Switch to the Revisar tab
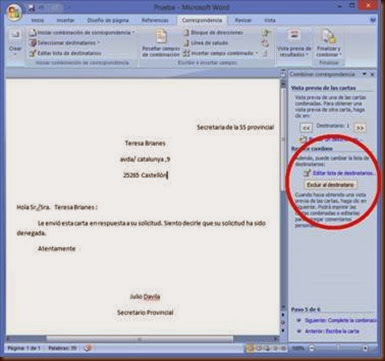The width and height of the screenshot is (385, 361). 243,20
